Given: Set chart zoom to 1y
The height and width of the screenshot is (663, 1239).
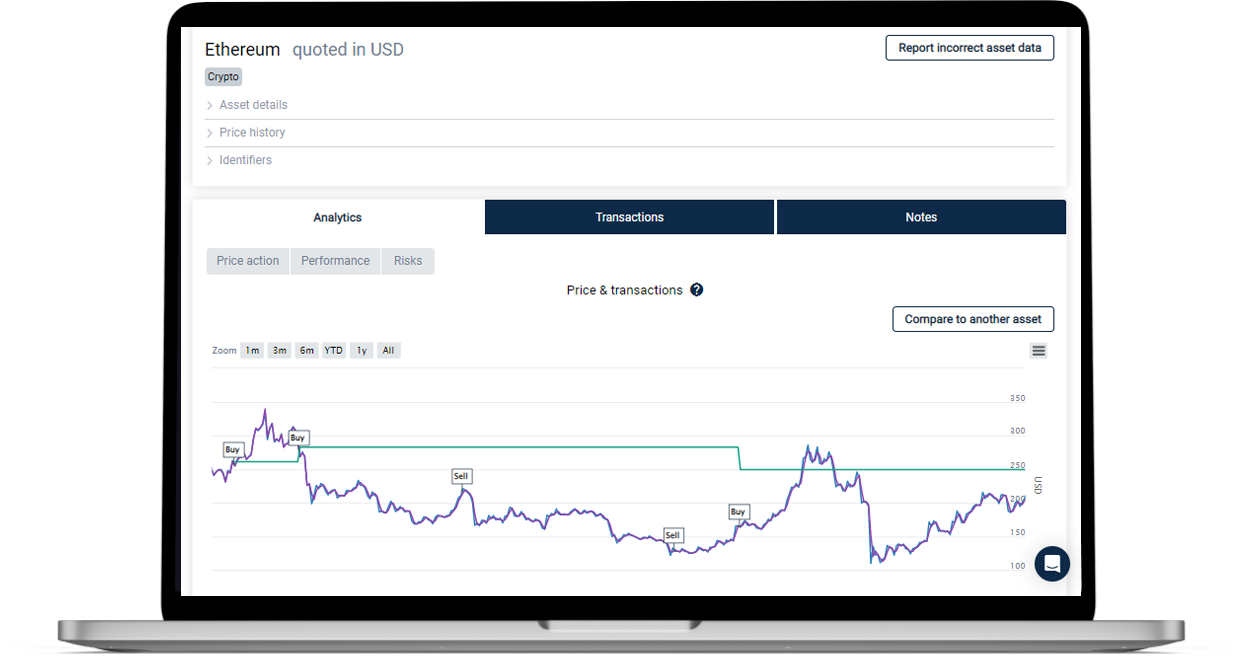Looking at the screenshot, I should [x=362, y=351].
